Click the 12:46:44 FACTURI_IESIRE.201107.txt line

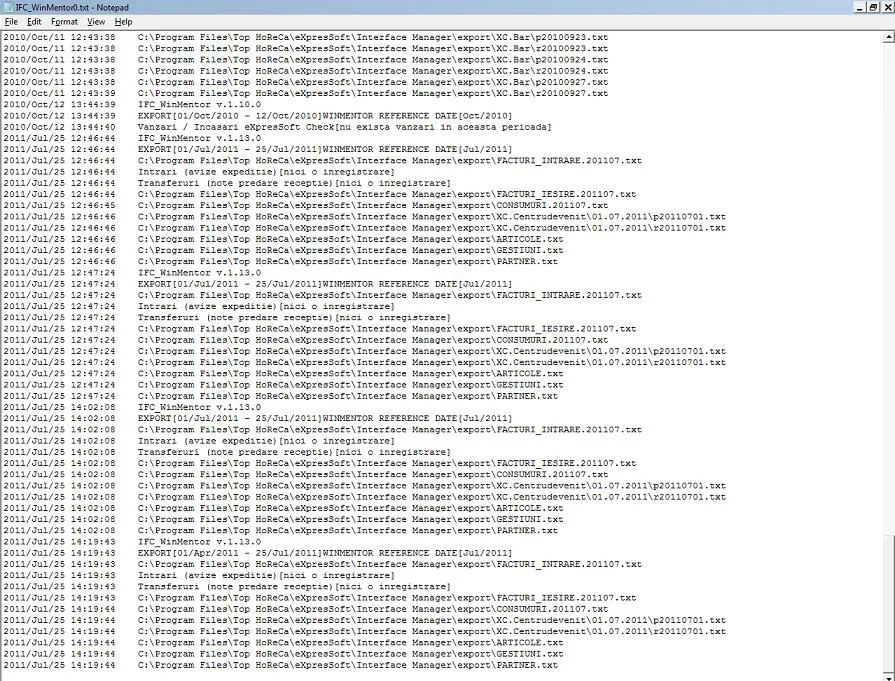pos(320,195)
